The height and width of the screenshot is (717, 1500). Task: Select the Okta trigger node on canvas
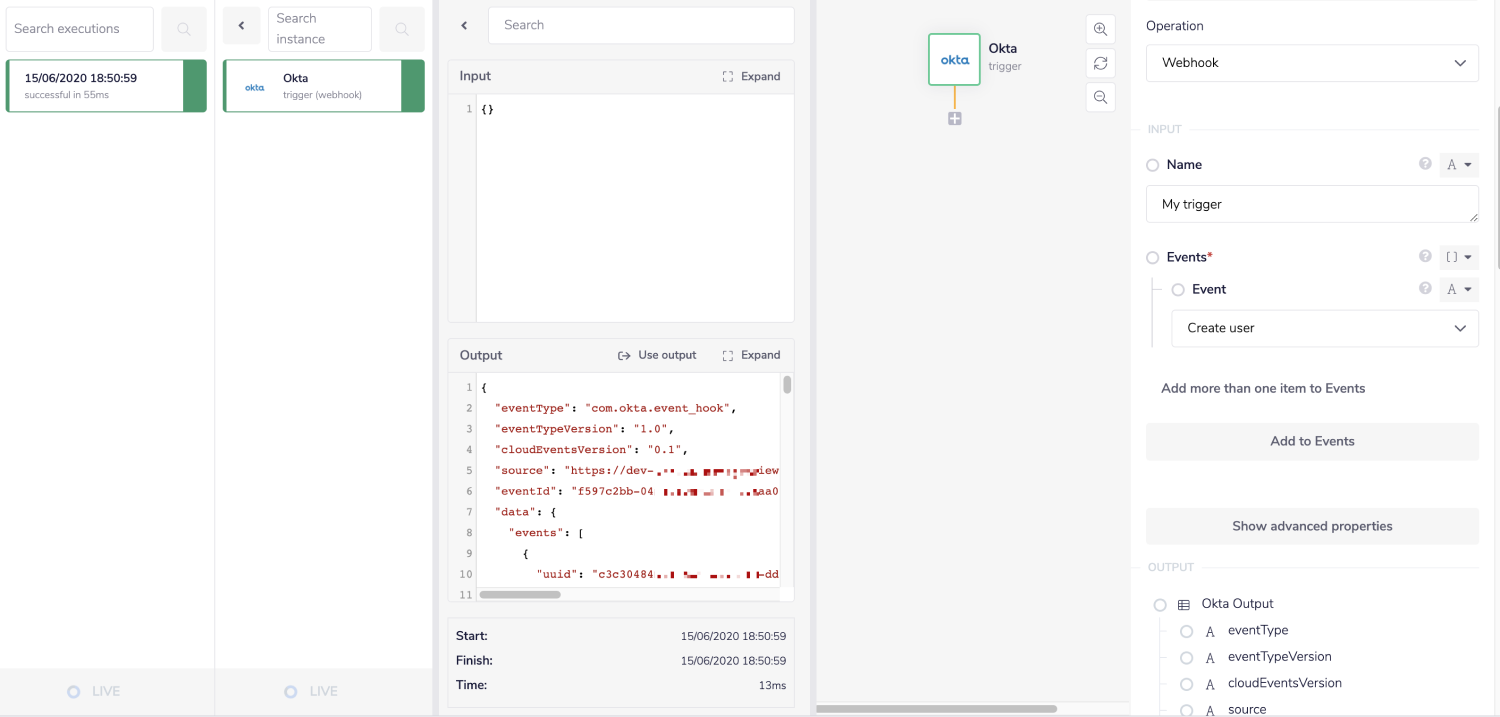[954, 60]
